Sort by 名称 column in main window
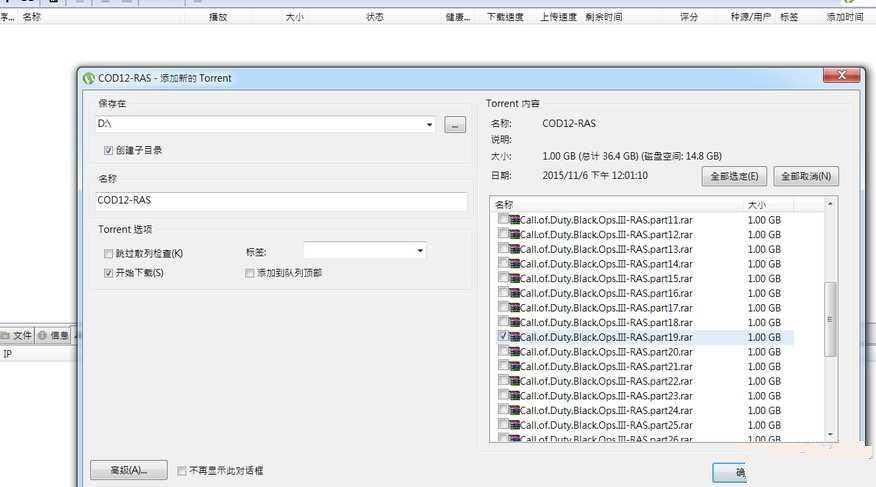Screen dimensions: 876x487 click(x=32, y=17)
